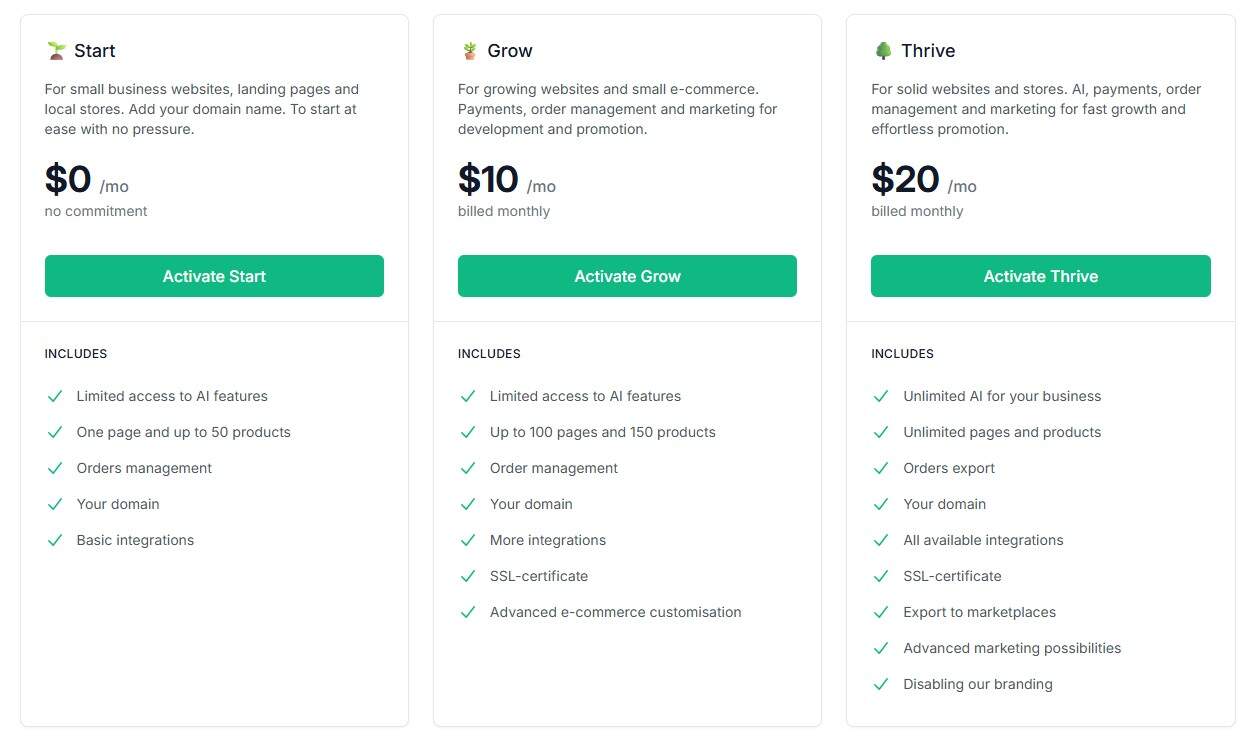This screenshot has width=1252, height=736.
Task: Click the checkmark beside SSL-certificate in Grow plan
Action: (468, 576)
